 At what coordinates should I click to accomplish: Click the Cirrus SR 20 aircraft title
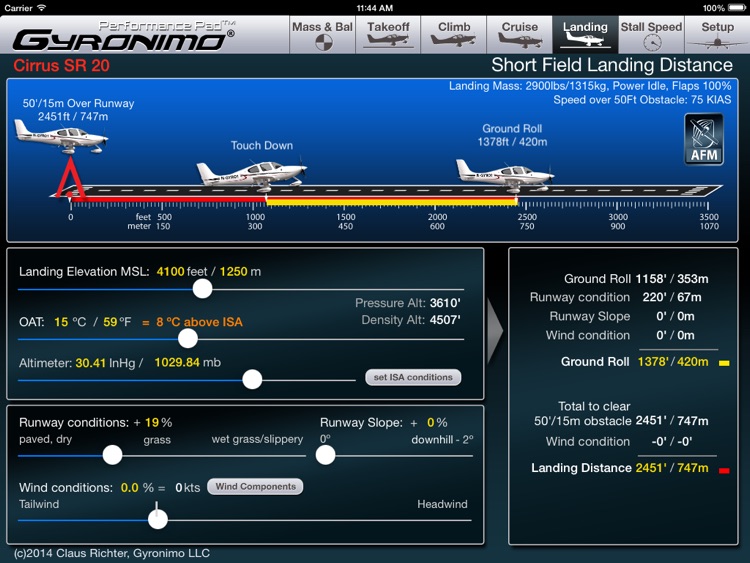tap(61, 66)
